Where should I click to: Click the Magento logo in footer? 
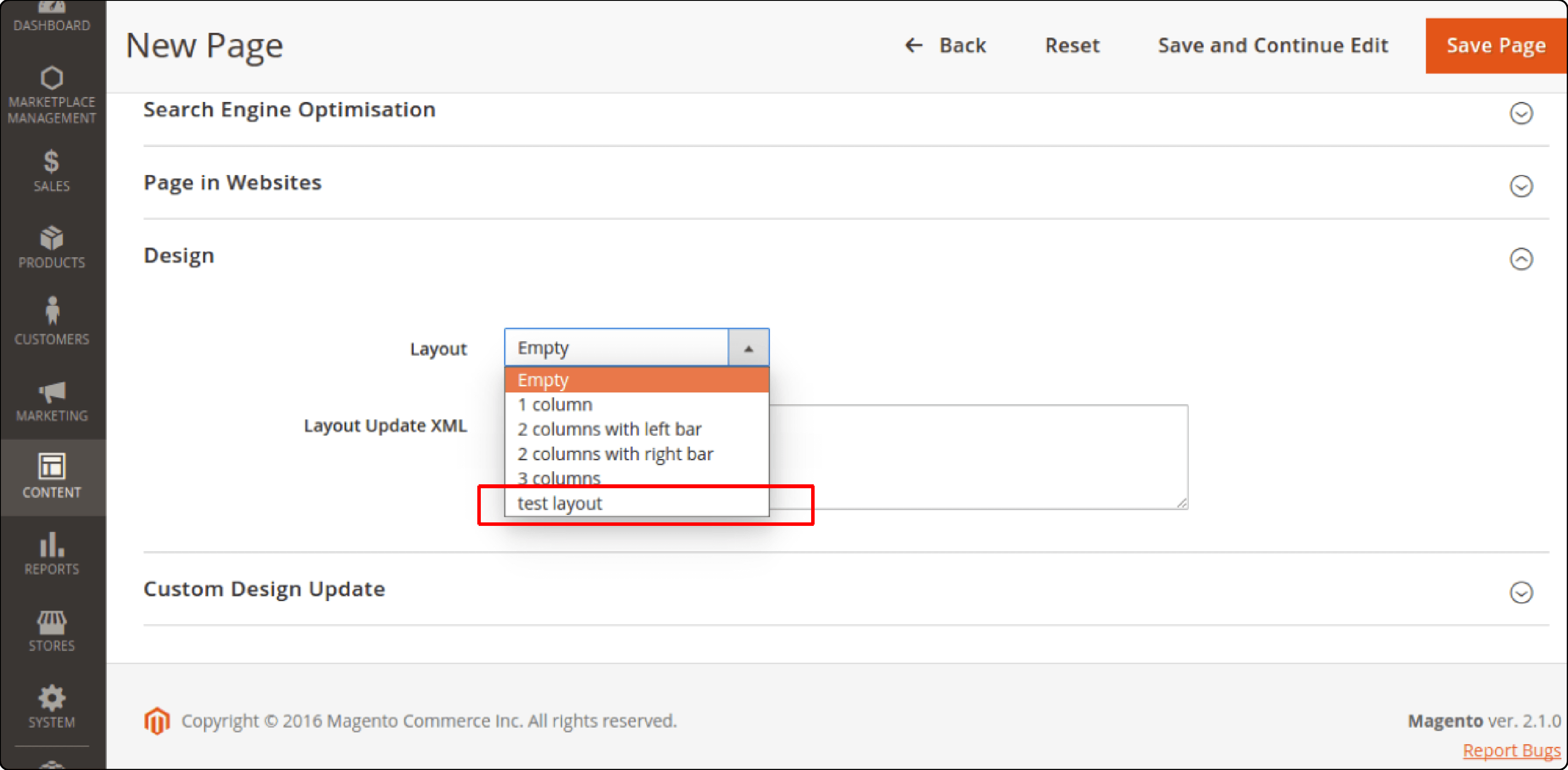tap(157, 721)
